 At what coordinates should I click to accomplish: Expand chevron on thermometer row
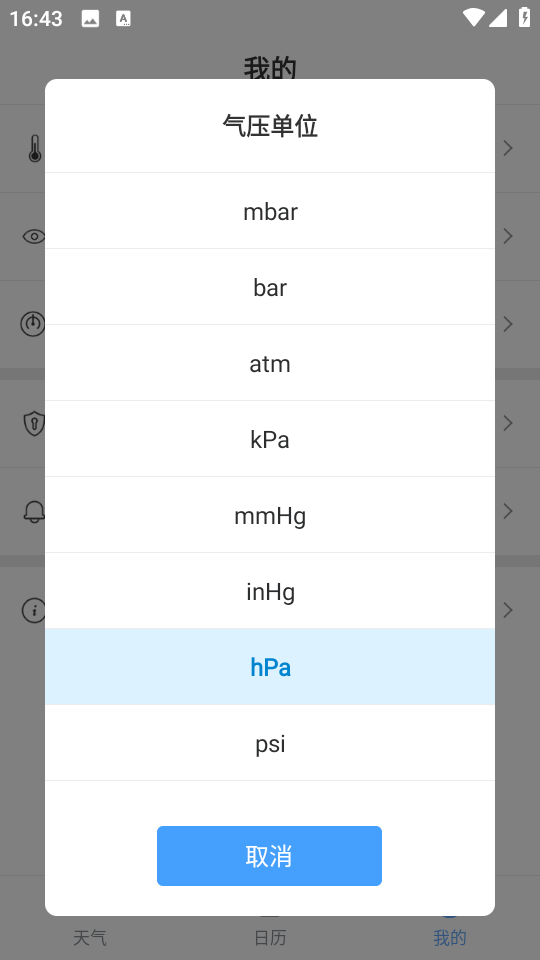point(508,148)
